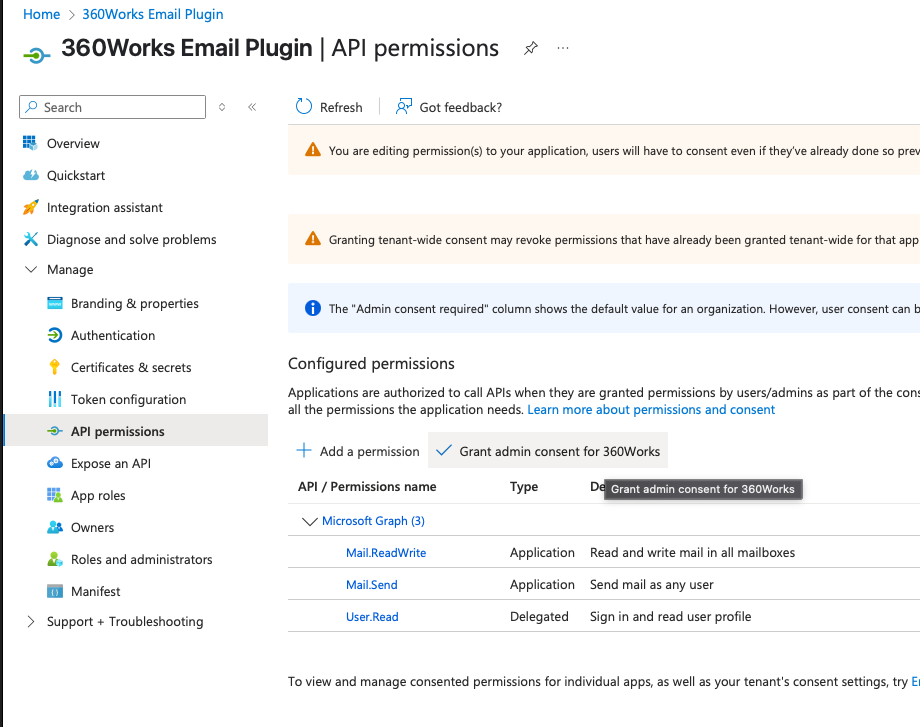Open Learn more about permissions and consent
The height and width of the screenshot is (727, 920).
[651, 410]
